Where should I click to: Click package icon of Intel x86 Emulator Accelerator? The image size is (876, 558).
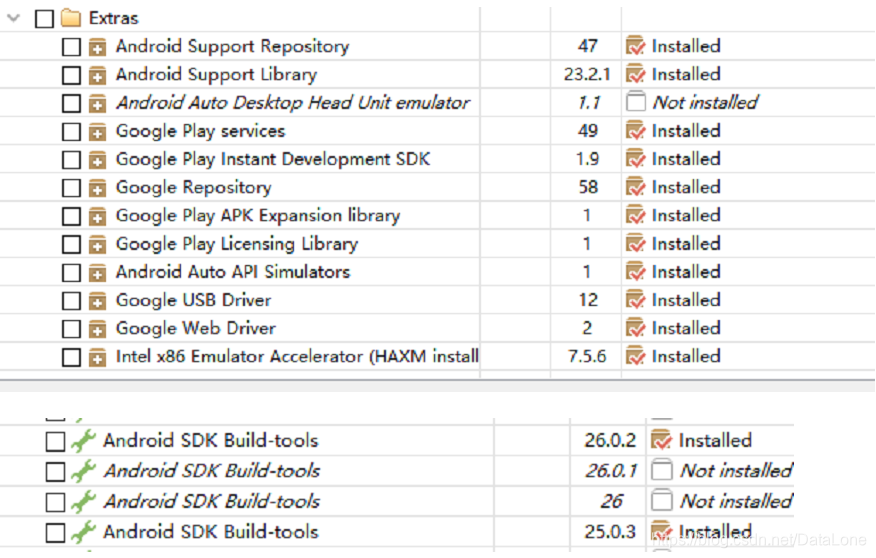tap(97, 357)
